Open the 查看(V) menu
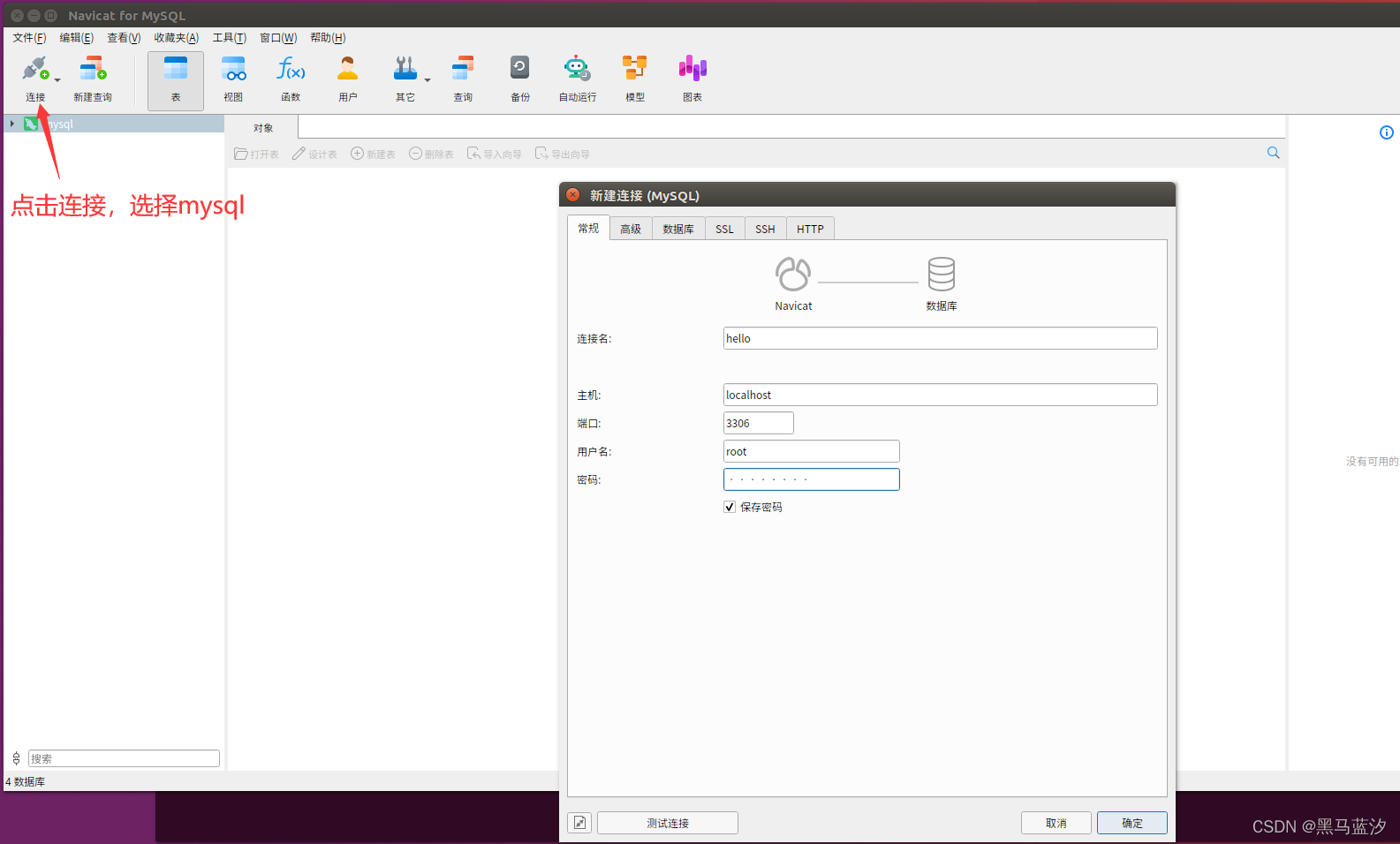The image size is (1400, 844). (124, 38)
